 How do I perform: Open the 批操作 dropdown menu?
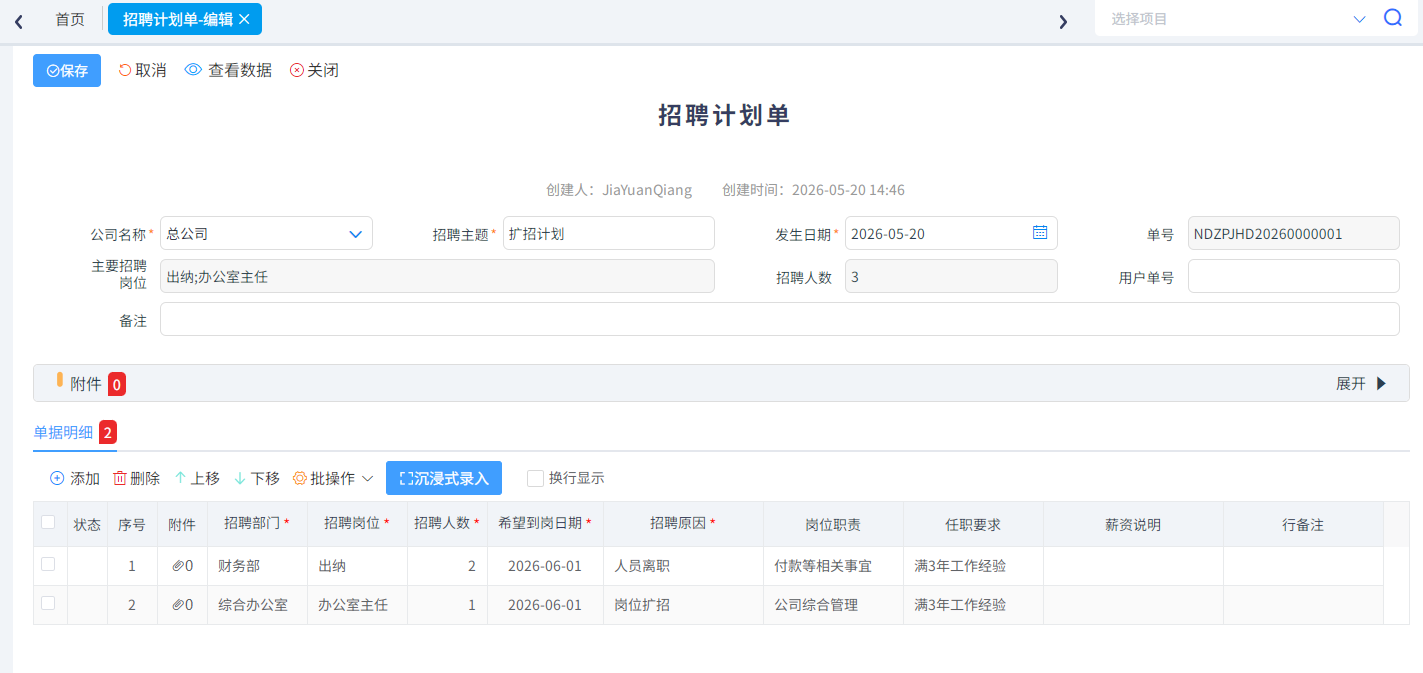click(333, 478)
